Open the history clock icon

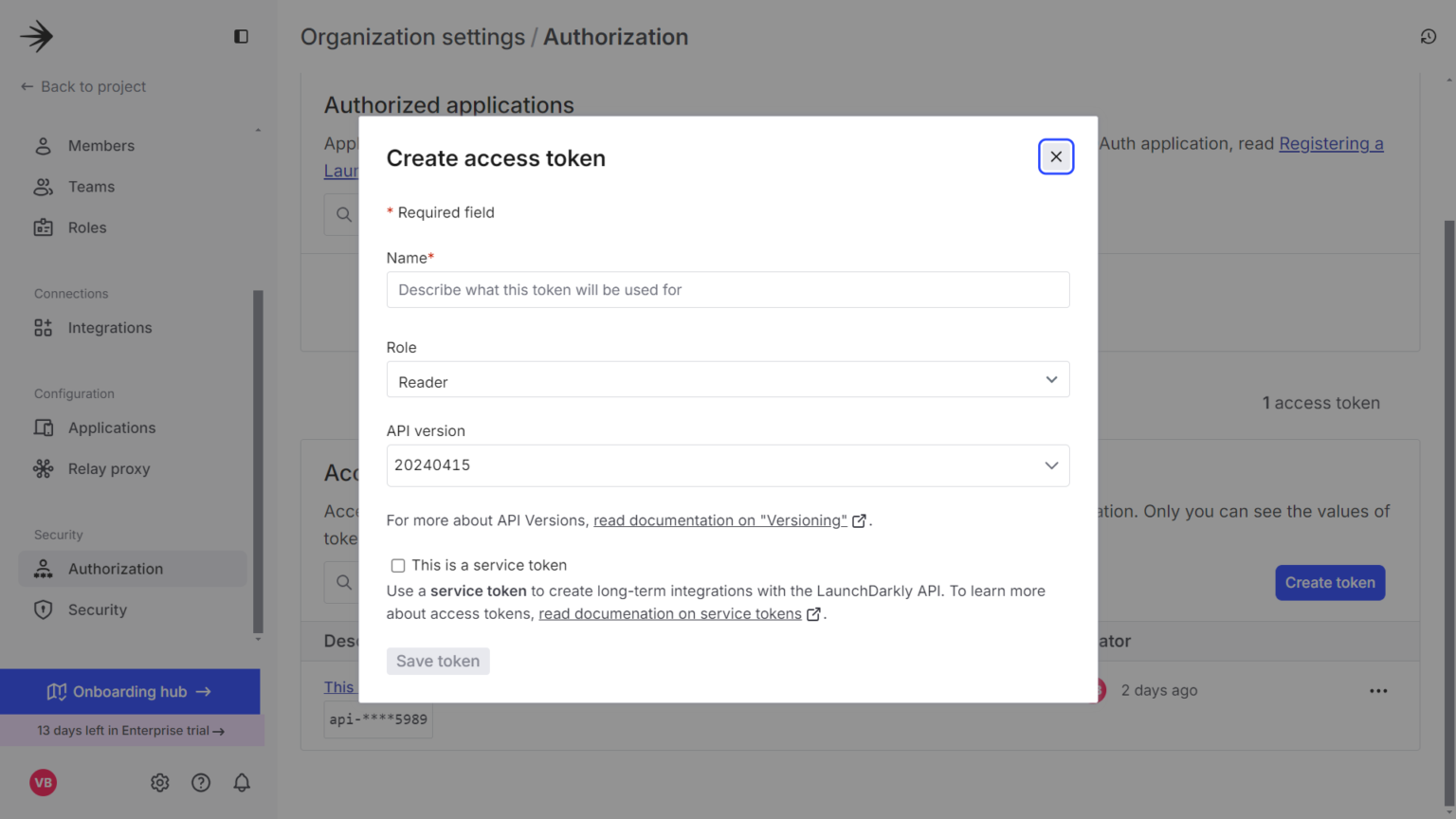pos(1428,37)
